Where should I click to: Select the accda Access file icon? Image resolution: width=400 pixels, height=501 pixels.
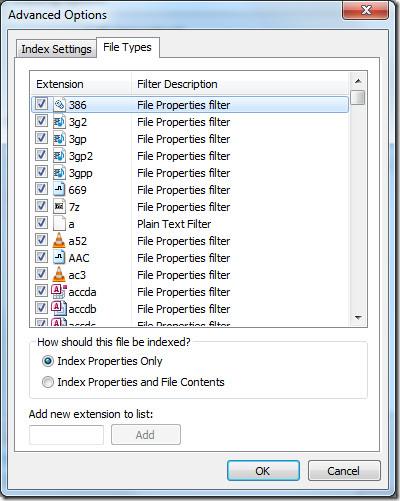[x=59, y=291]
